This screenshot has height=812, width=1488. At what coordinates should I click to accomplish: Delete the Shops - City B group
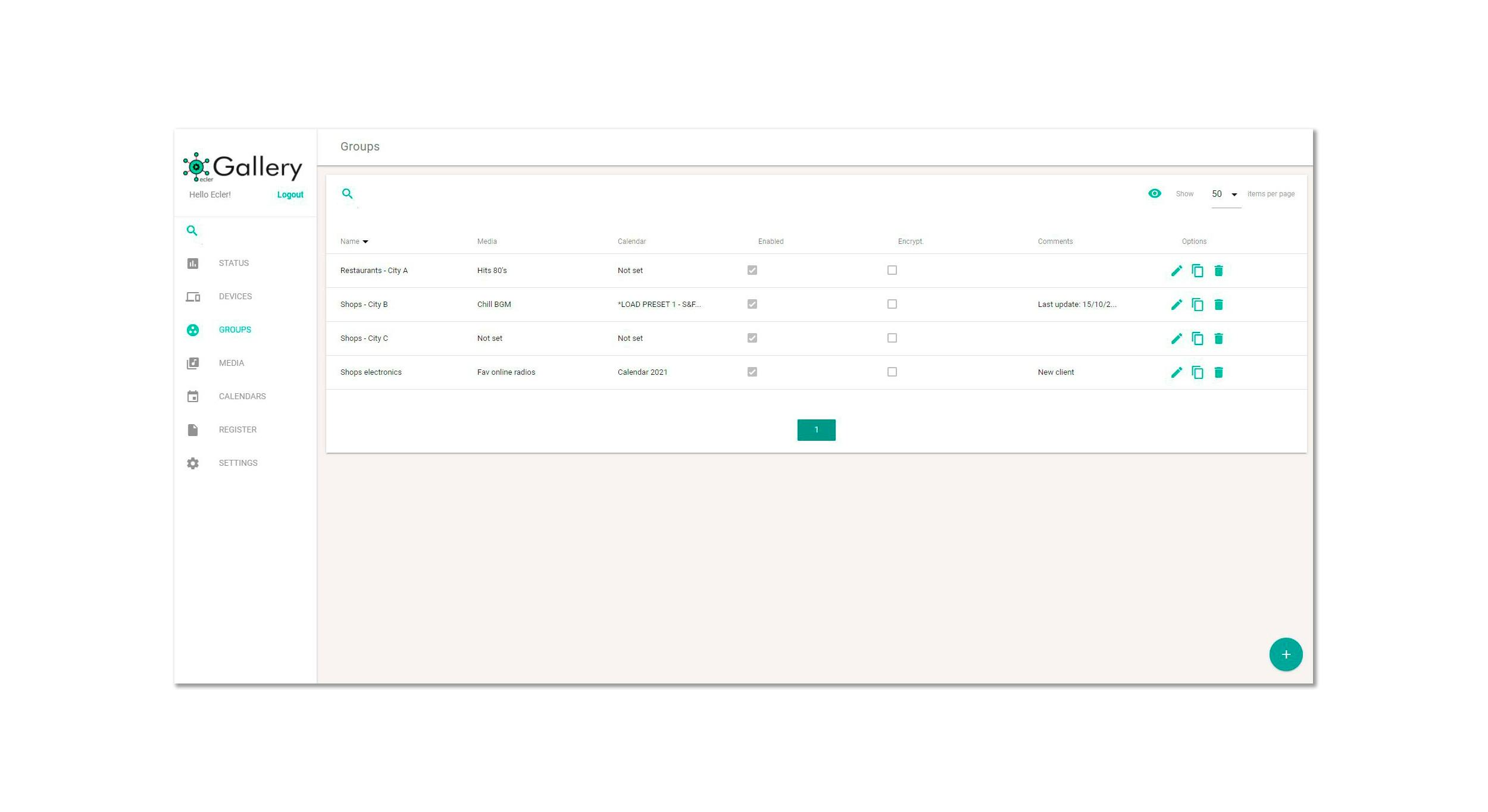pyautogui.click(x=1218, y=305)
